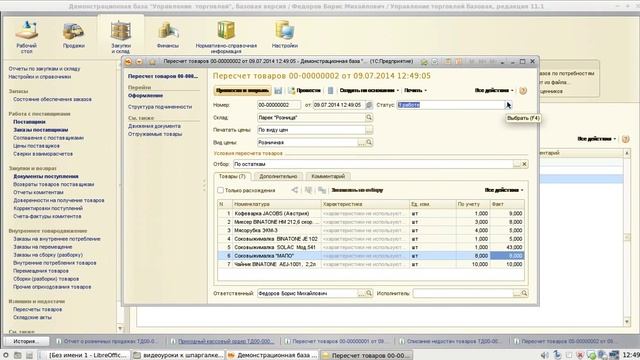Click the magnifier icon in Вид цены field
This screenshot has width=640, height=360.
369,142
